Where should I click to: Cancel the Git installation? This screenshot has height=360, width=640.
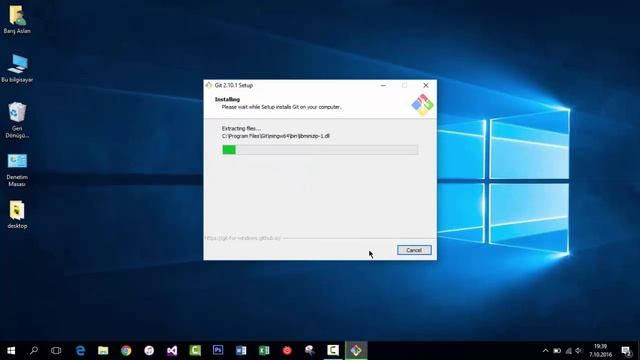tap(414, 250)
